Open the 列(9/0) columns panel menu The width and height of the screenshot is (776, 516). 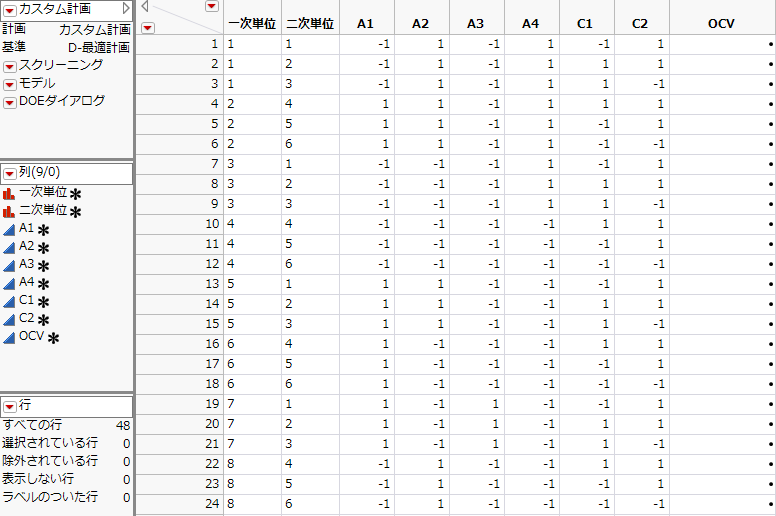pyautogui.click(x=9, y=174)
